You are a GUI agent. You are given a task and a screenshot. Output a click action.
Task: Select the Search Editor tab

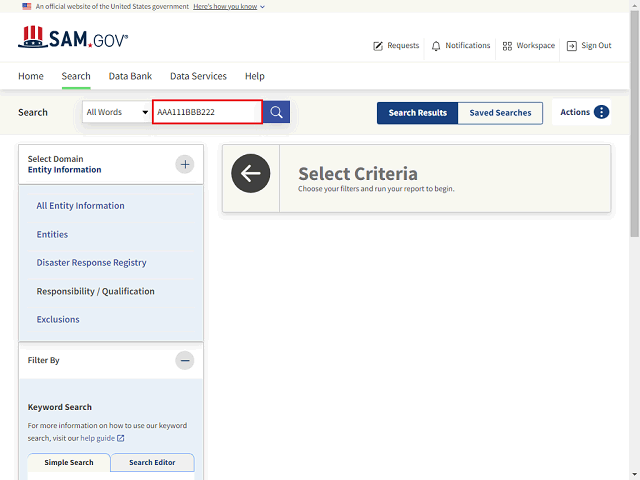152,462
